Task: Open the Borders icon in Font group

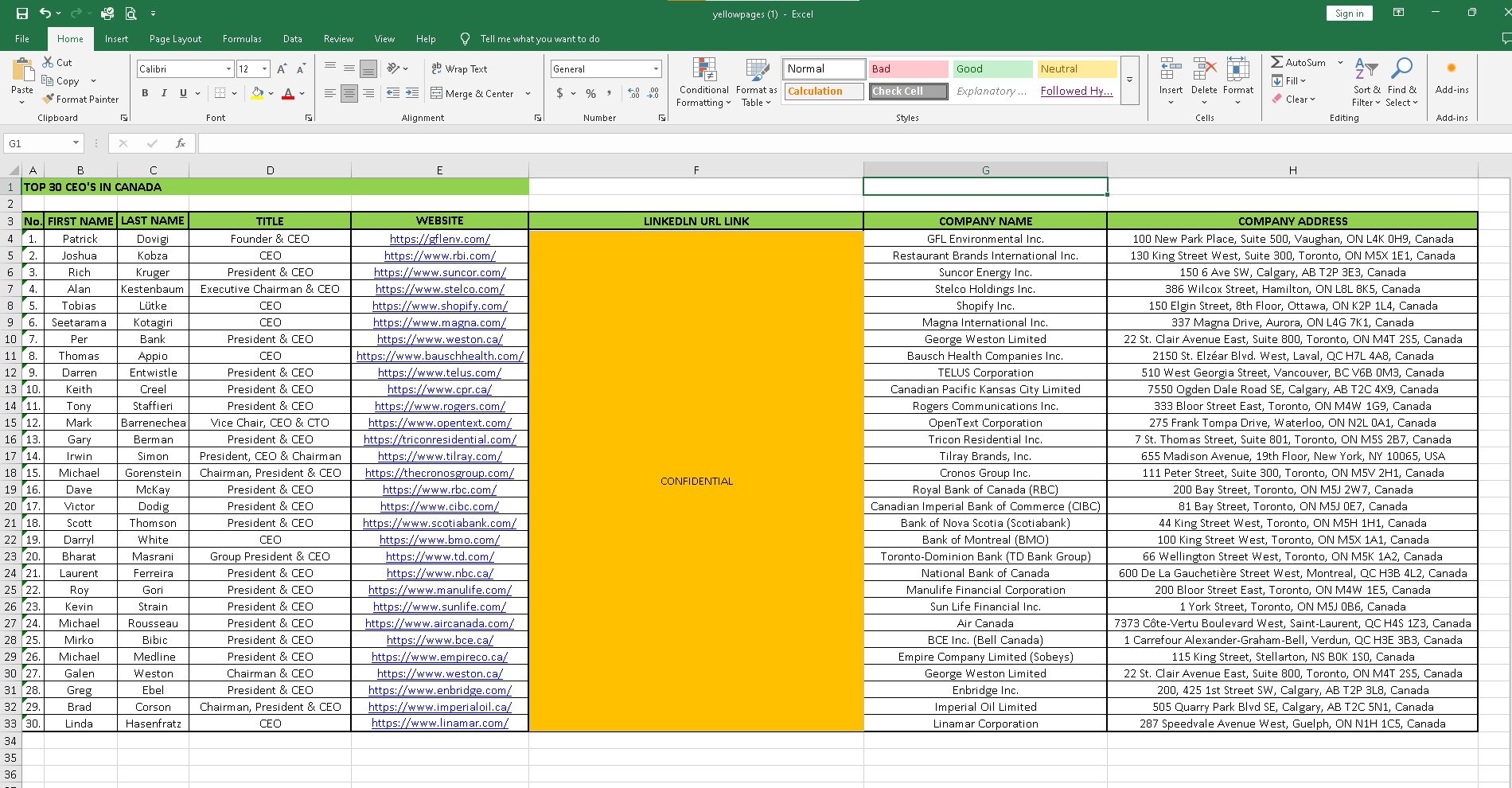Action: (x=220, y=93)
